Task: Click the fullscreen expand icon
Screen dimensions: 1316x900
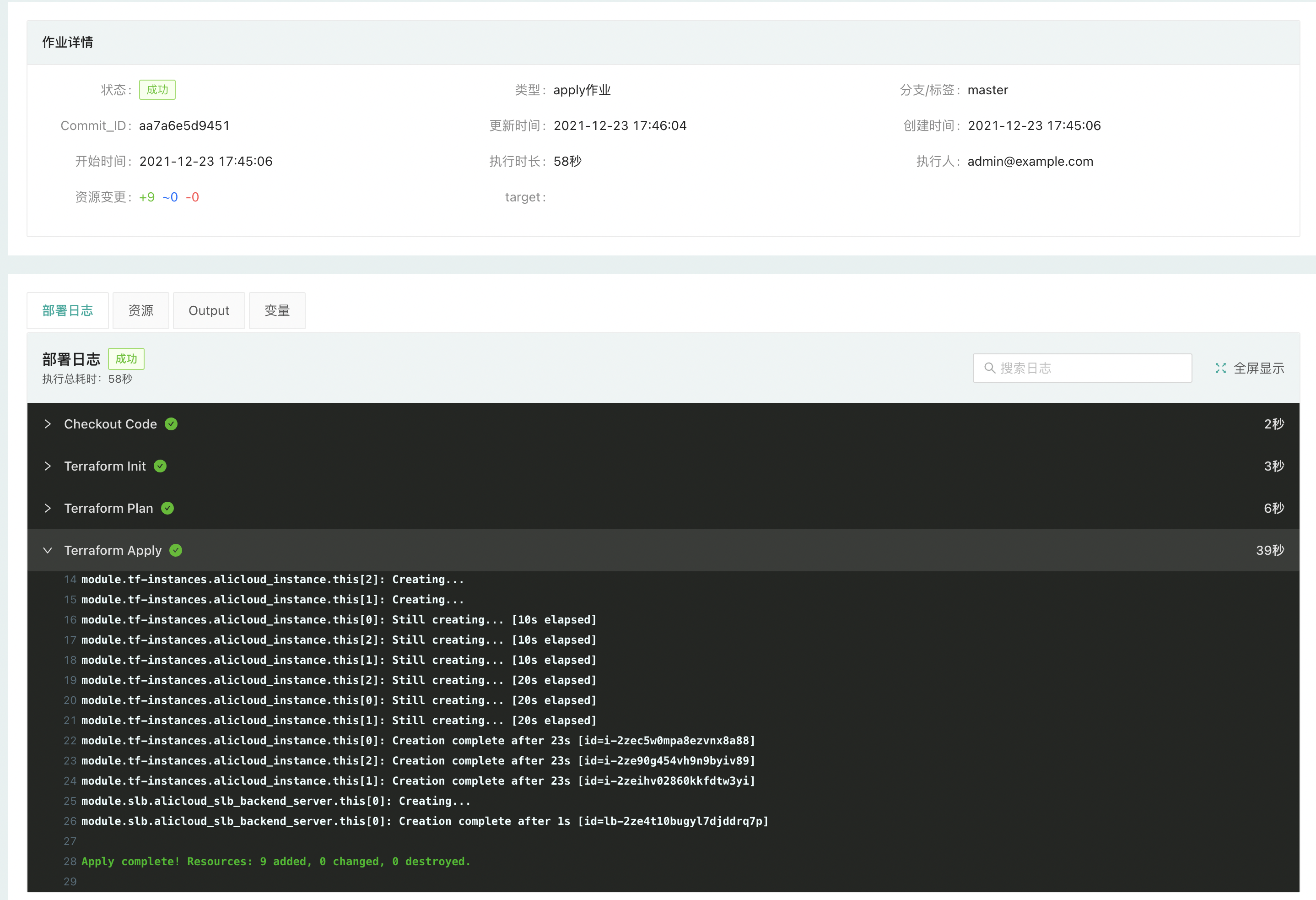Action: pyautogui.click(x=1220, y=368)
